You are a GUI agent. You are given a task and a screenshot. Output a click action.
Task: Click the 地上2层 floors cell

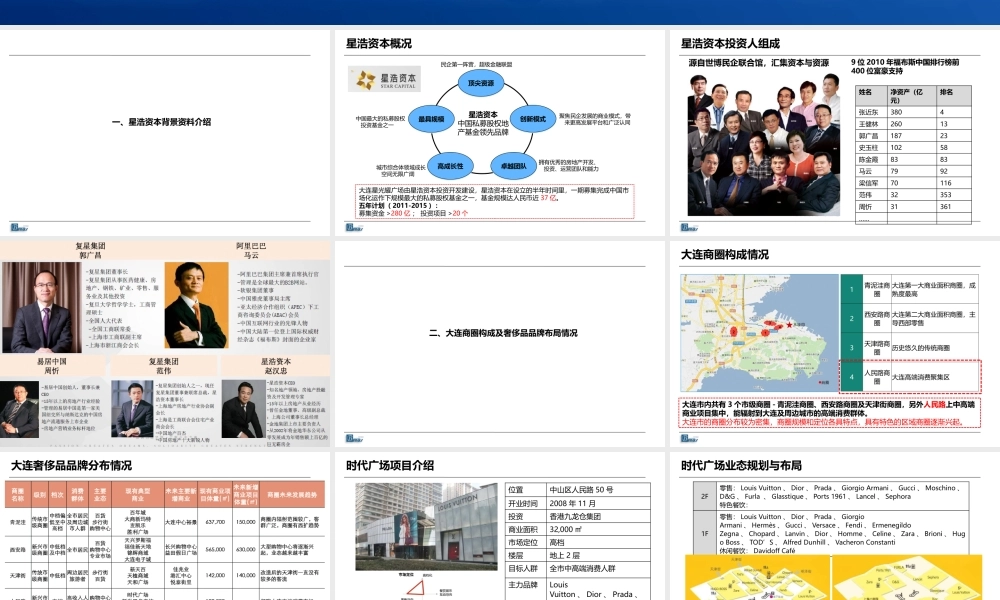(x=598, y=555)
